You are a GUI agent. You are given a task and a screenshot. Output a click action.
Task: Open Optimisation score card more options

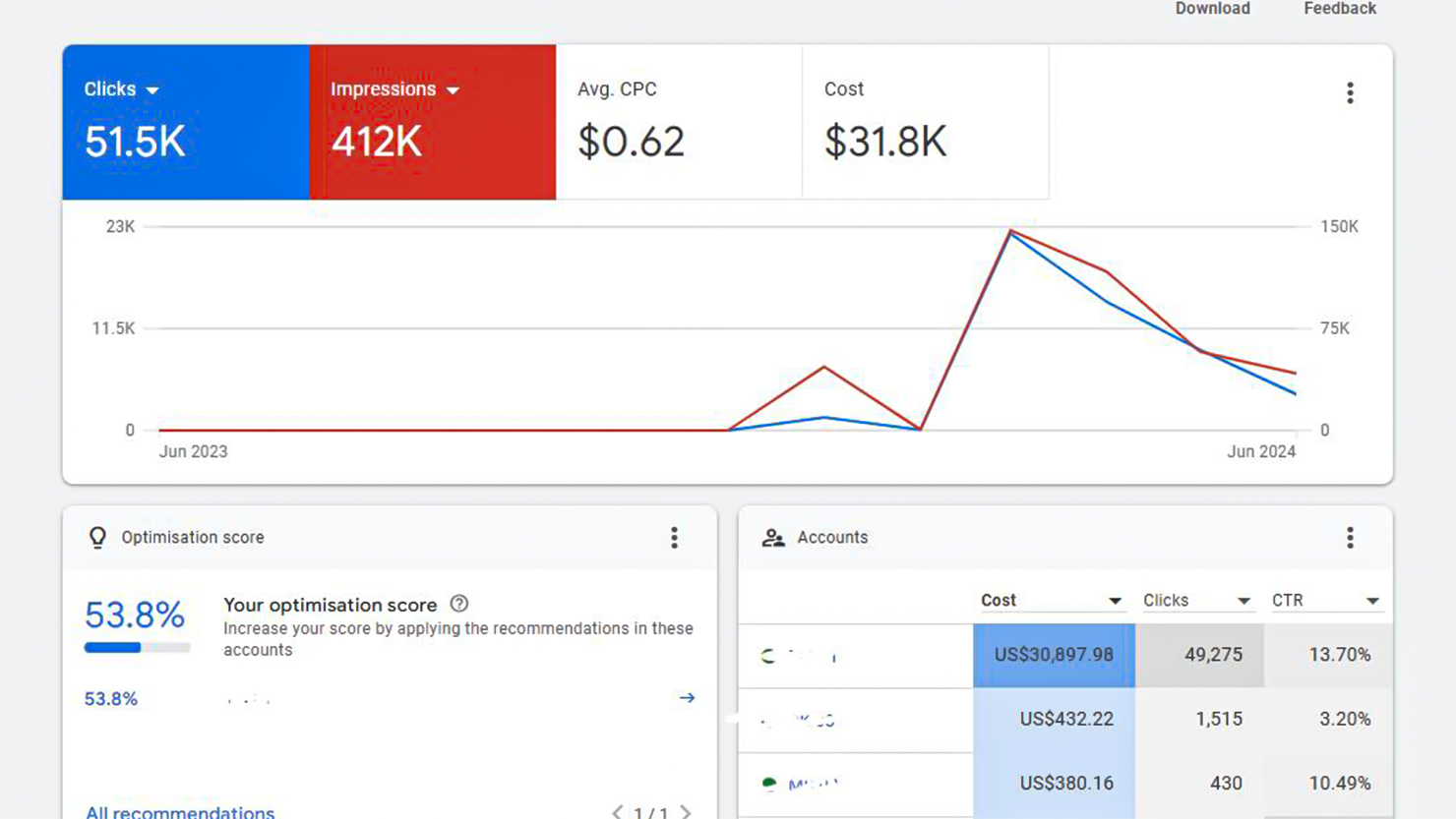tap(674, 538)
